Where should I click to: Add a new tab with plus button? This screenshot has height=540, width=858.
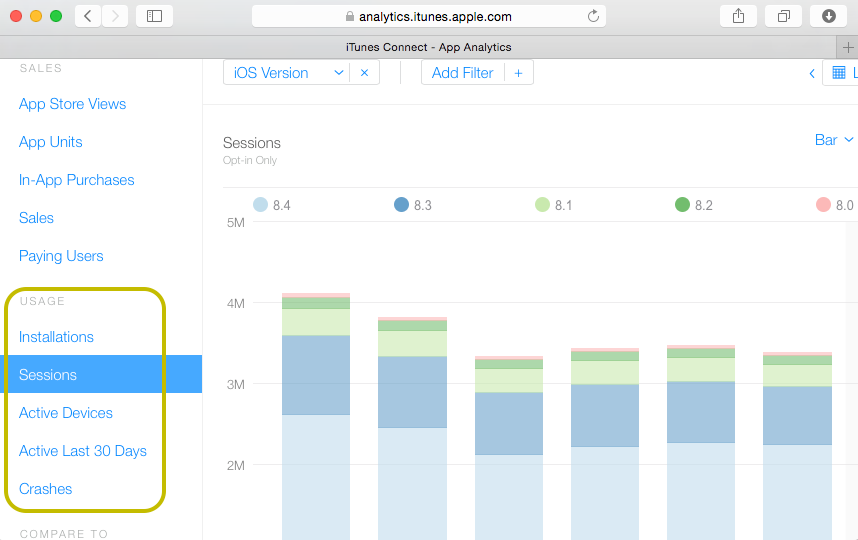(848, 47)
